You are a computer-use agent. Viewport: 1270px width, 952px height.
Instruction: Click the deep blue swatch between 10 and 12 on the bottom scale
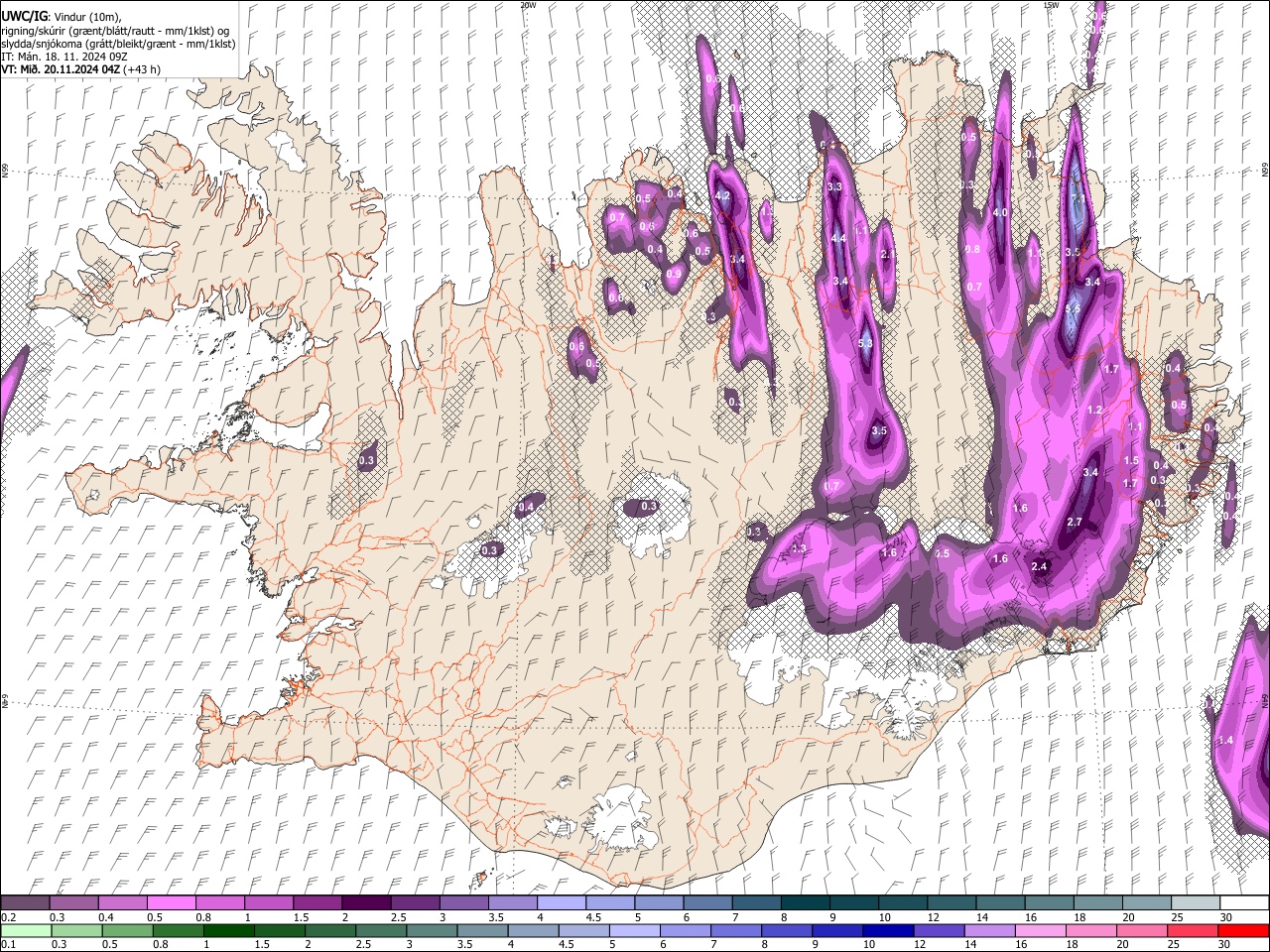887,930
